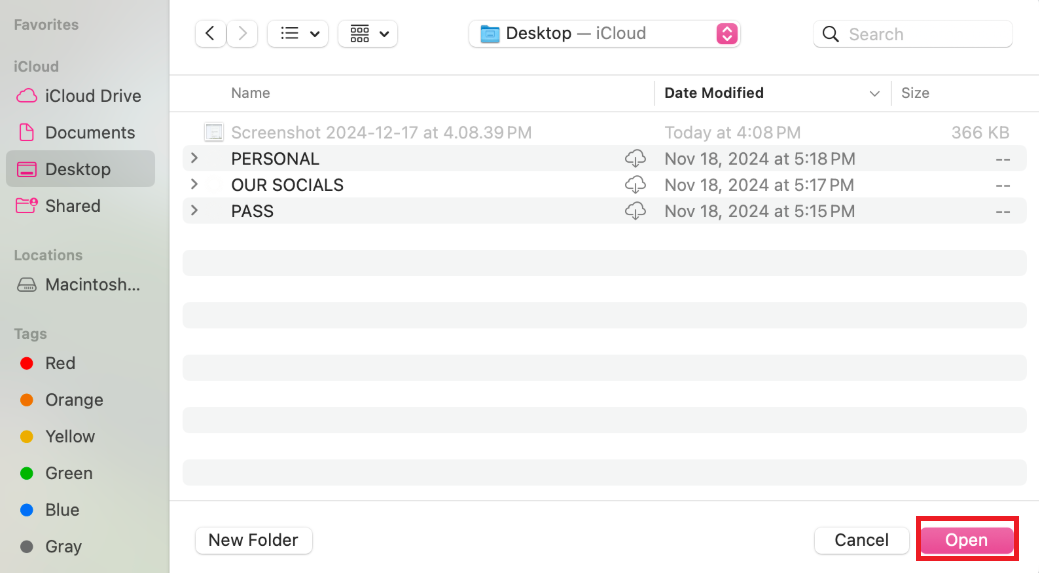Sort files by the Name column
This screenshot has width=1039, height=573.
(250, 93)
